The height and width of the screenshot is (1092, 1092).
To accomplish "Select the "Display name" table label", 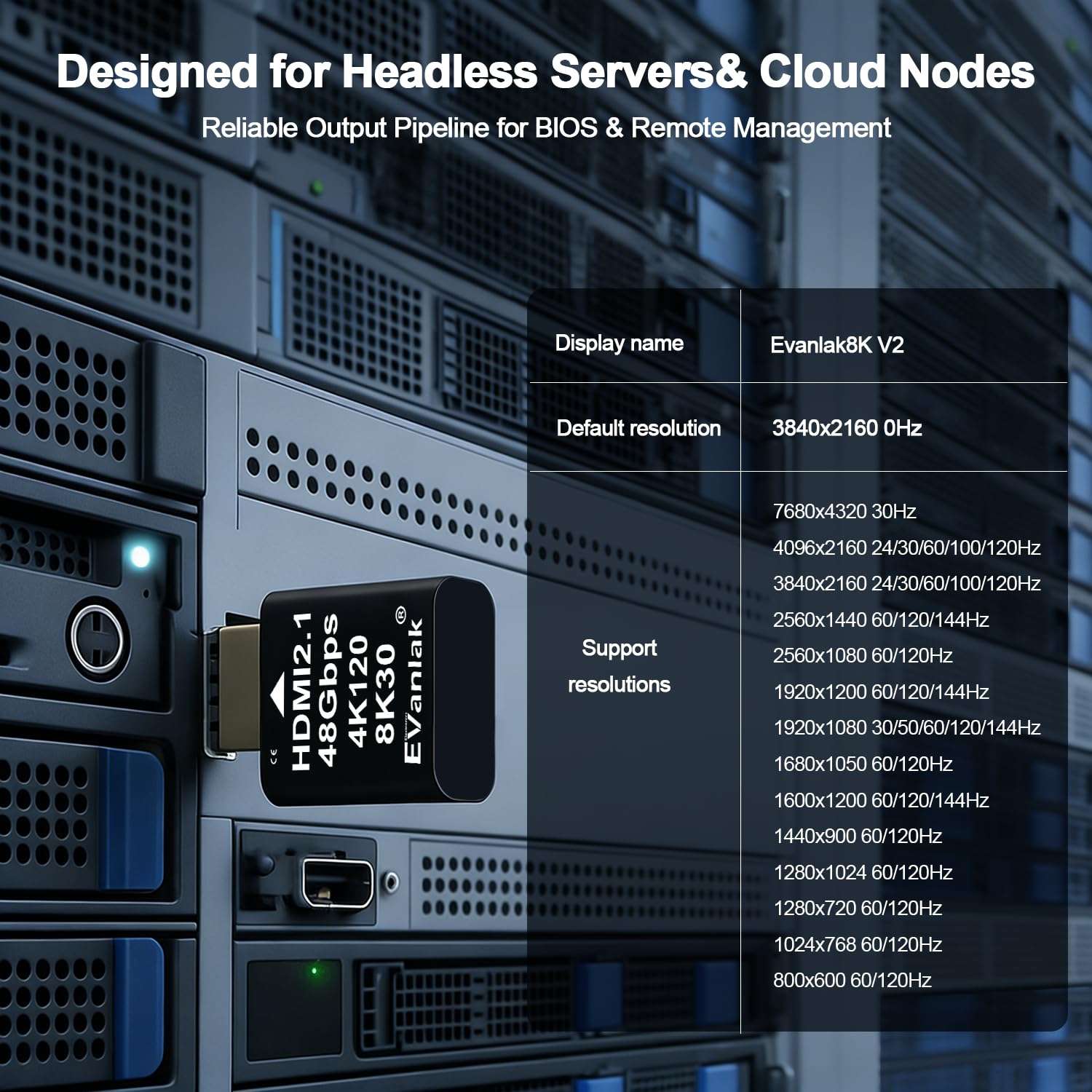I will click(619, 343).
